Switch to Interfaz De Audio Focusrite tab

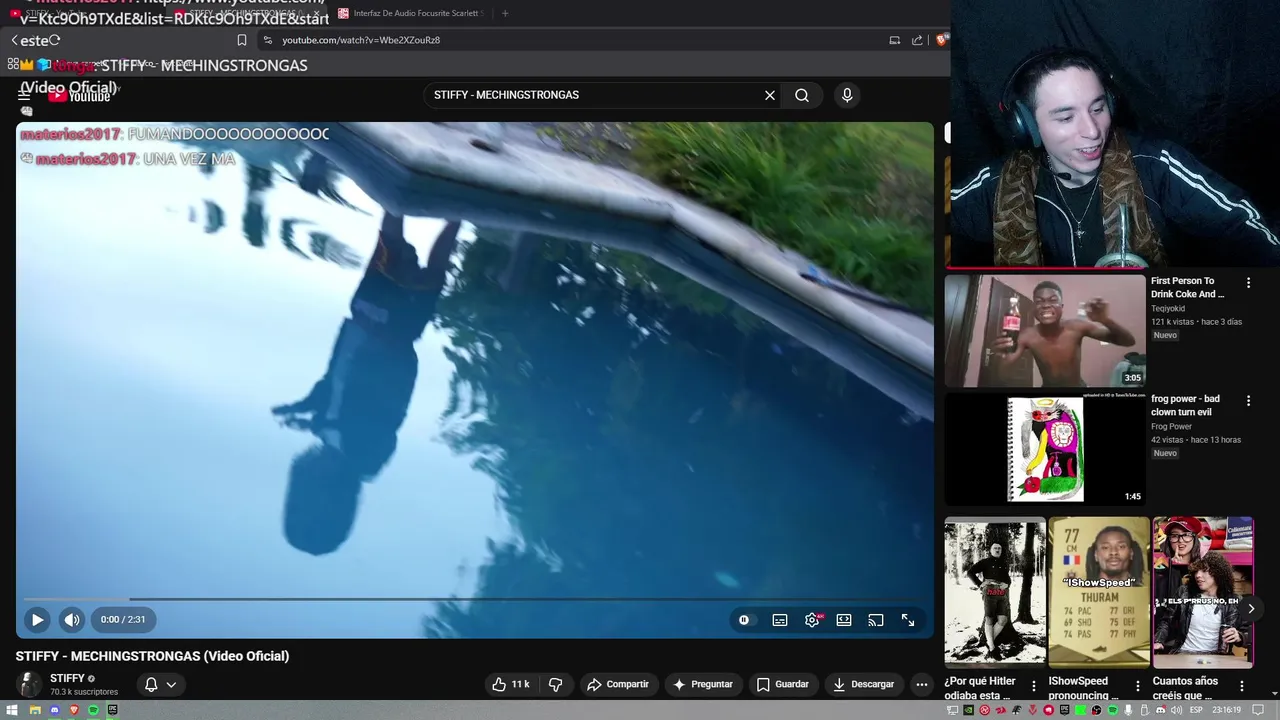[x=412, y=13]
